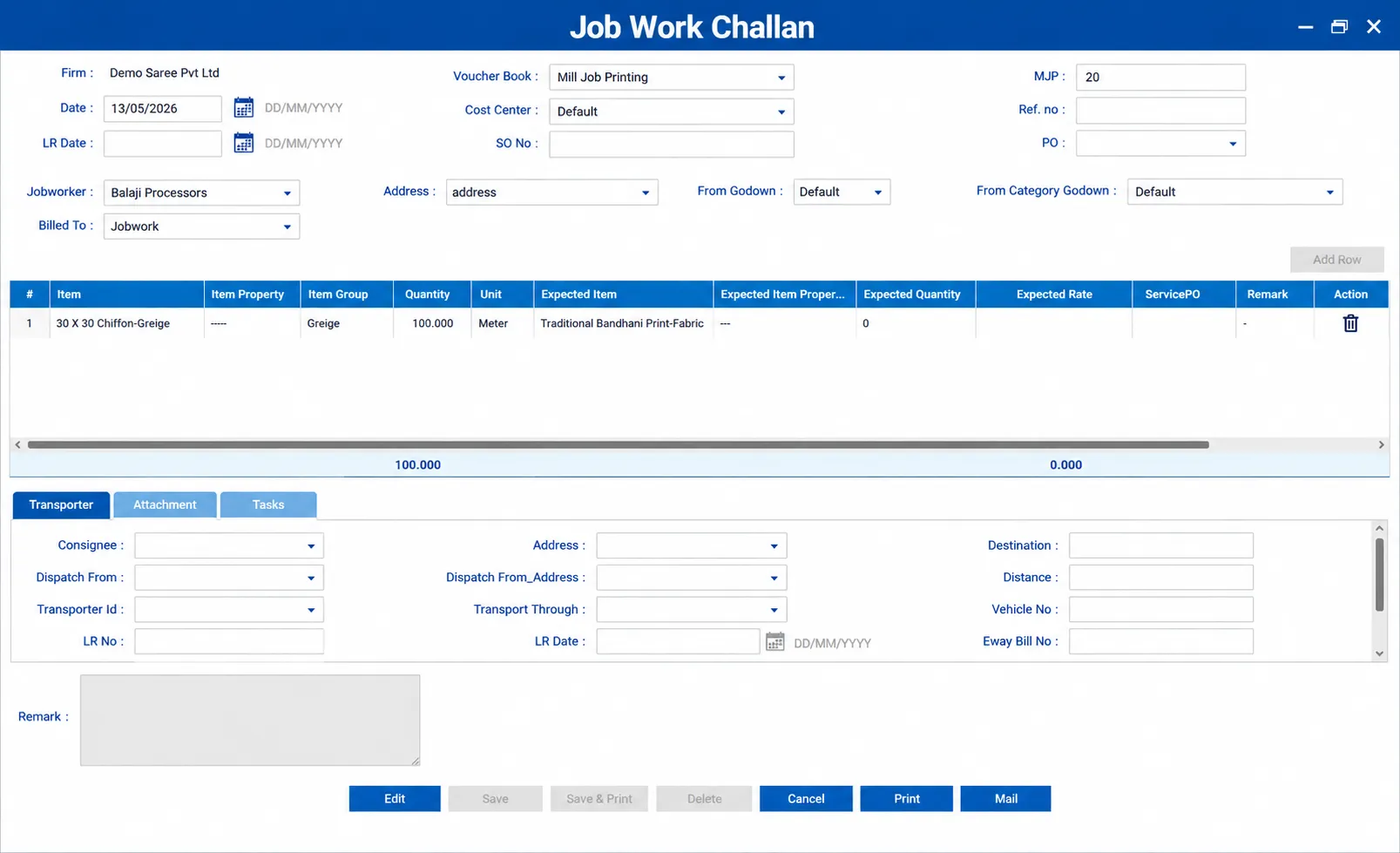Expand the Dispatch From_Address dropdown
Image resolution: width=1400 pixels, height=853 pixels.
click(692, 578)
